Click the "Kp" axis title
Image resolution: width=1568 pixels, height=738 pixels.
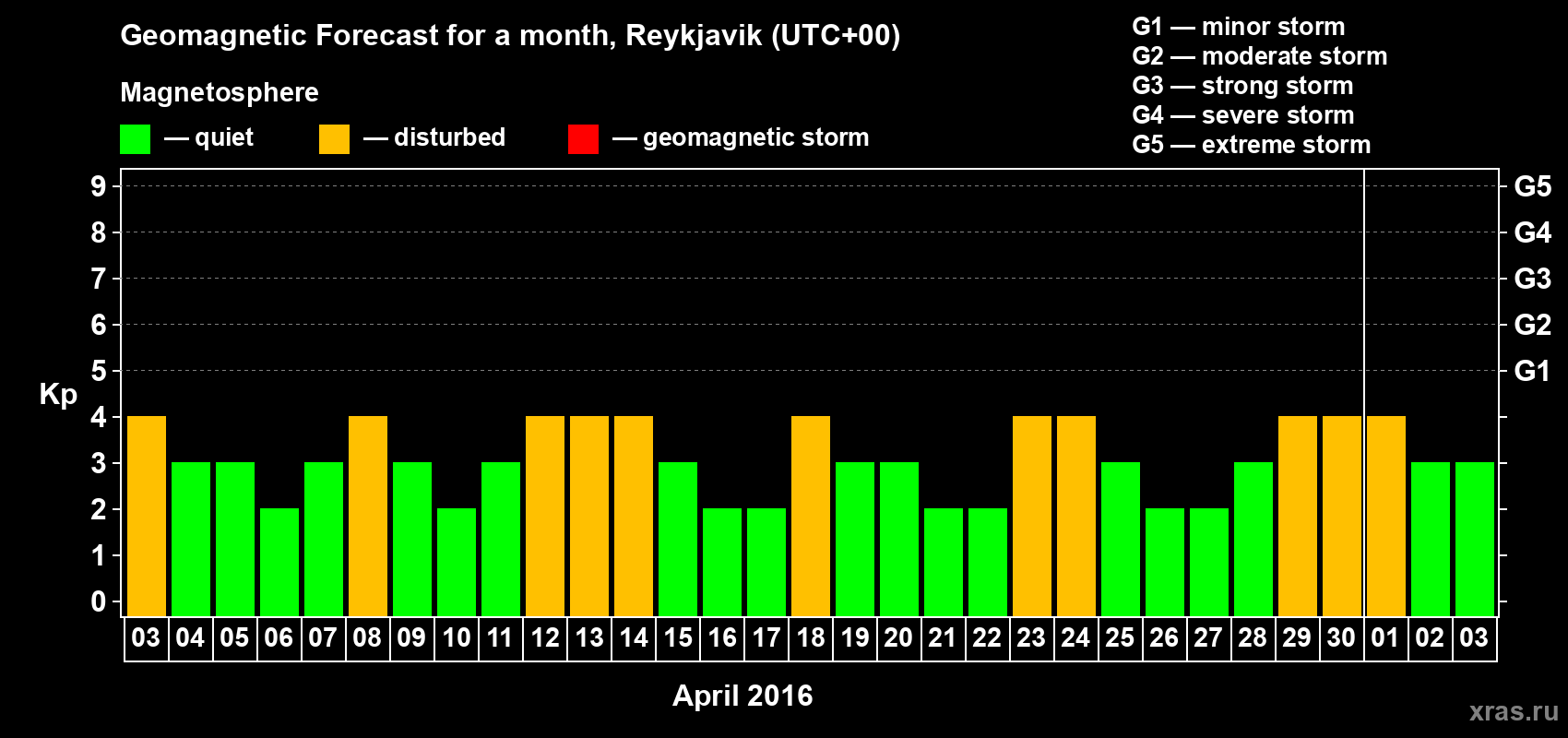coord(58,395)
